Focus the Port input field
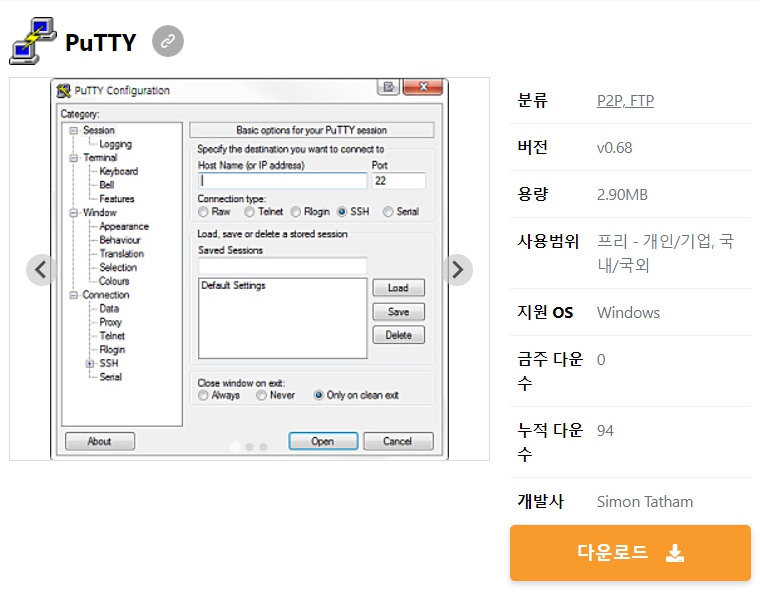This screenshot has height=596, width=760. 398,181
